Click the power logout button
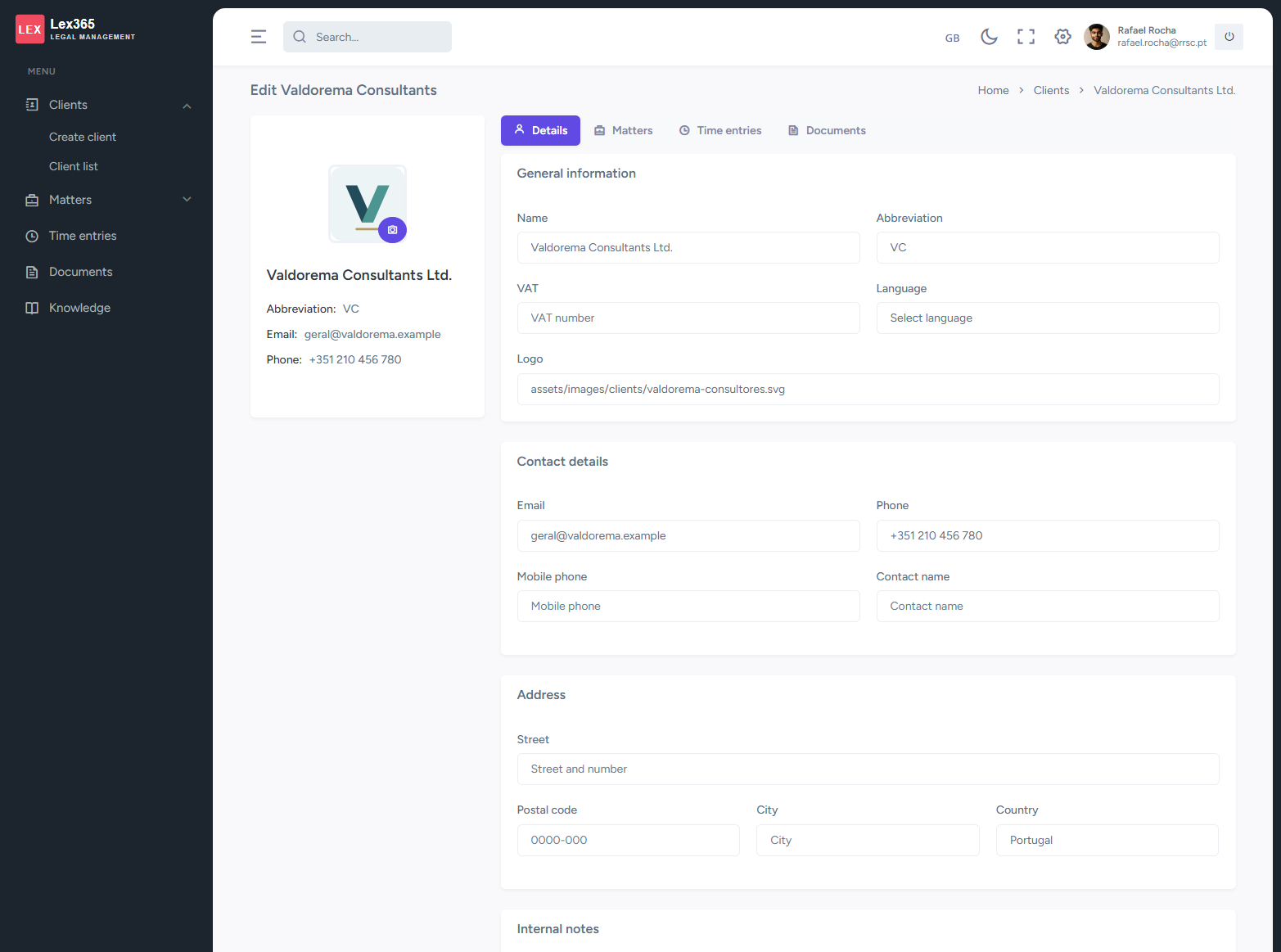Screen dimensions: 1281x952 click(x=1229, y=37)
